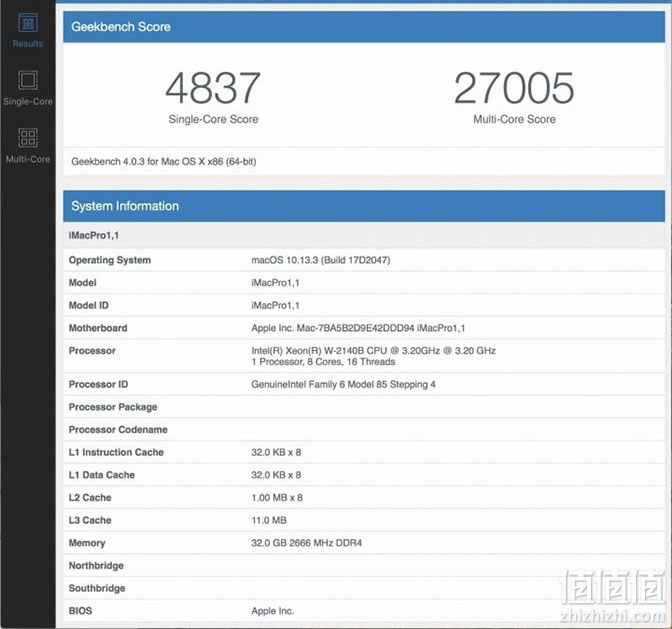
Task: Click the 11.0 MB value
Action: pos(269,521)
